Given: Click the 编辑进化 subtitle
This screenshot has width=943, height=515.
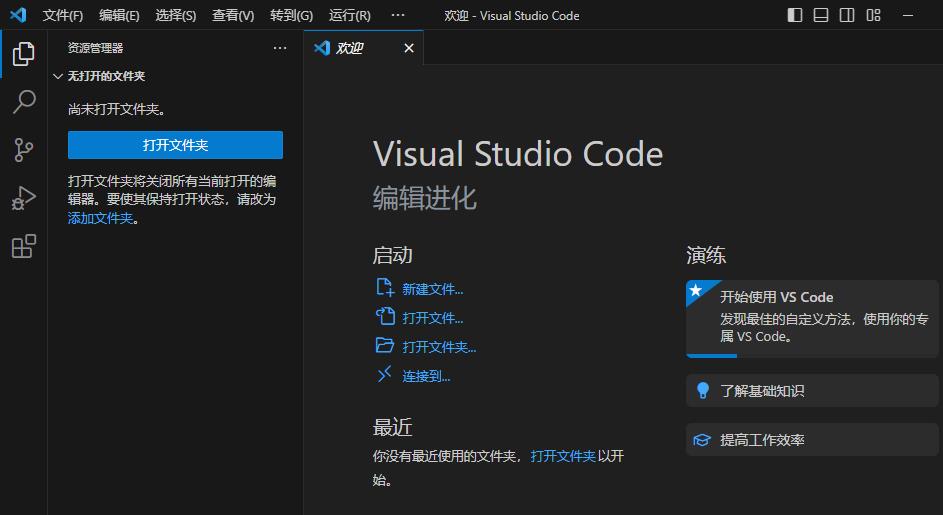Looking at the screenshot, I should (425, 198).
